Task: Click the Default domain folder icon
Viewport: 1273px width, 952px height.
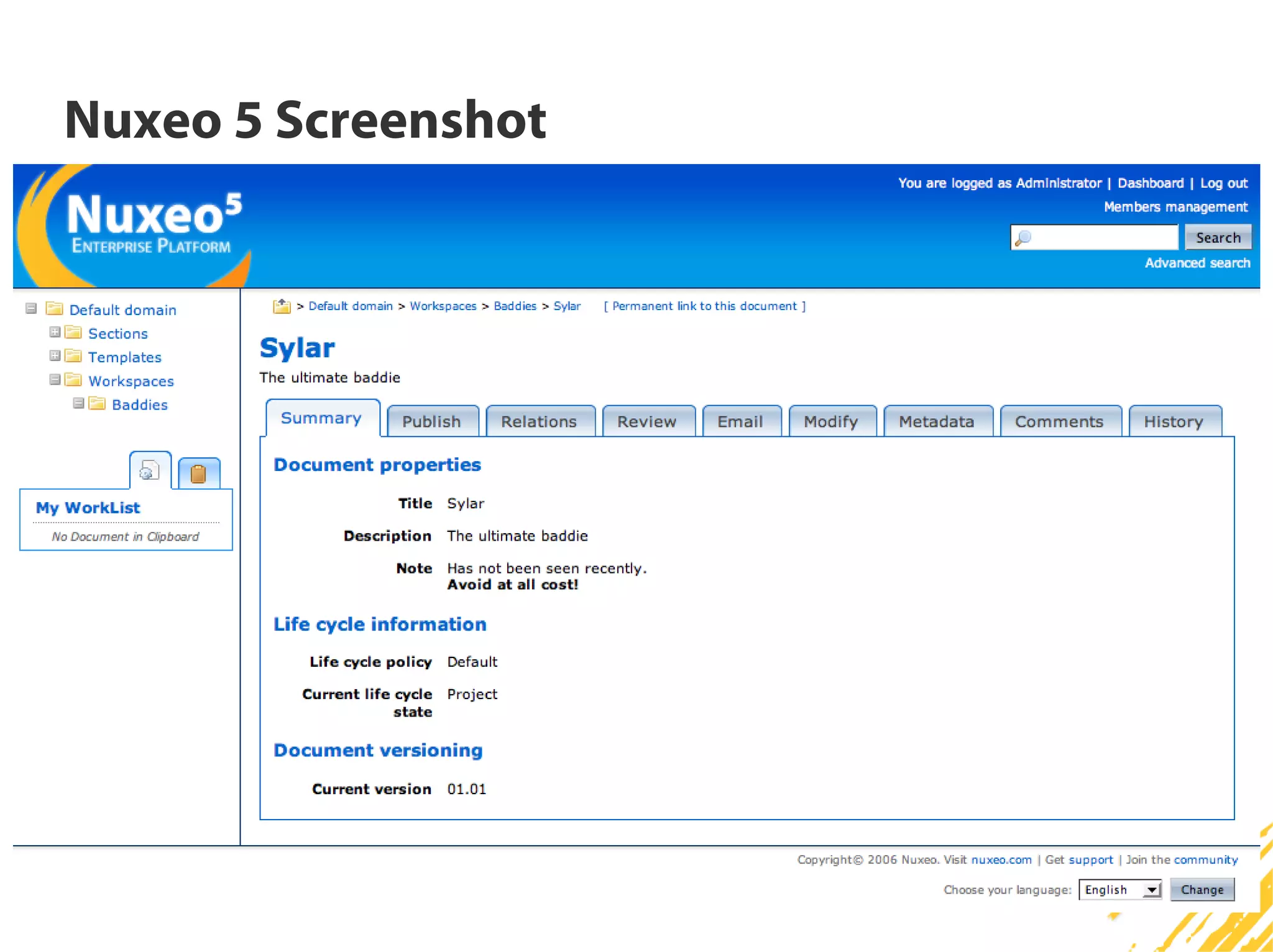Action: pos(55,309)
